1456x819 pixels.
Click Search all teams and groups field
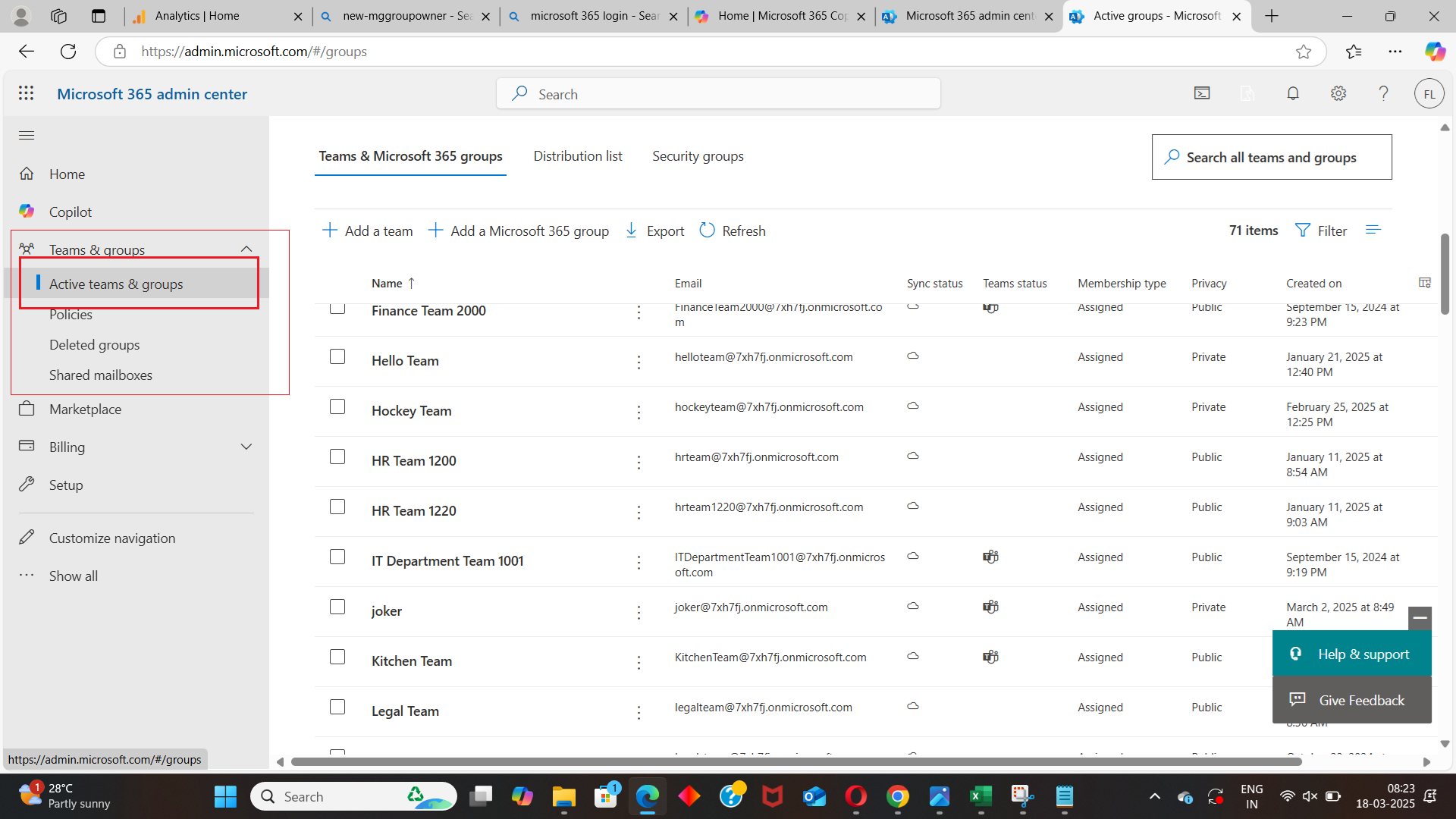(x=1272, y=157)
